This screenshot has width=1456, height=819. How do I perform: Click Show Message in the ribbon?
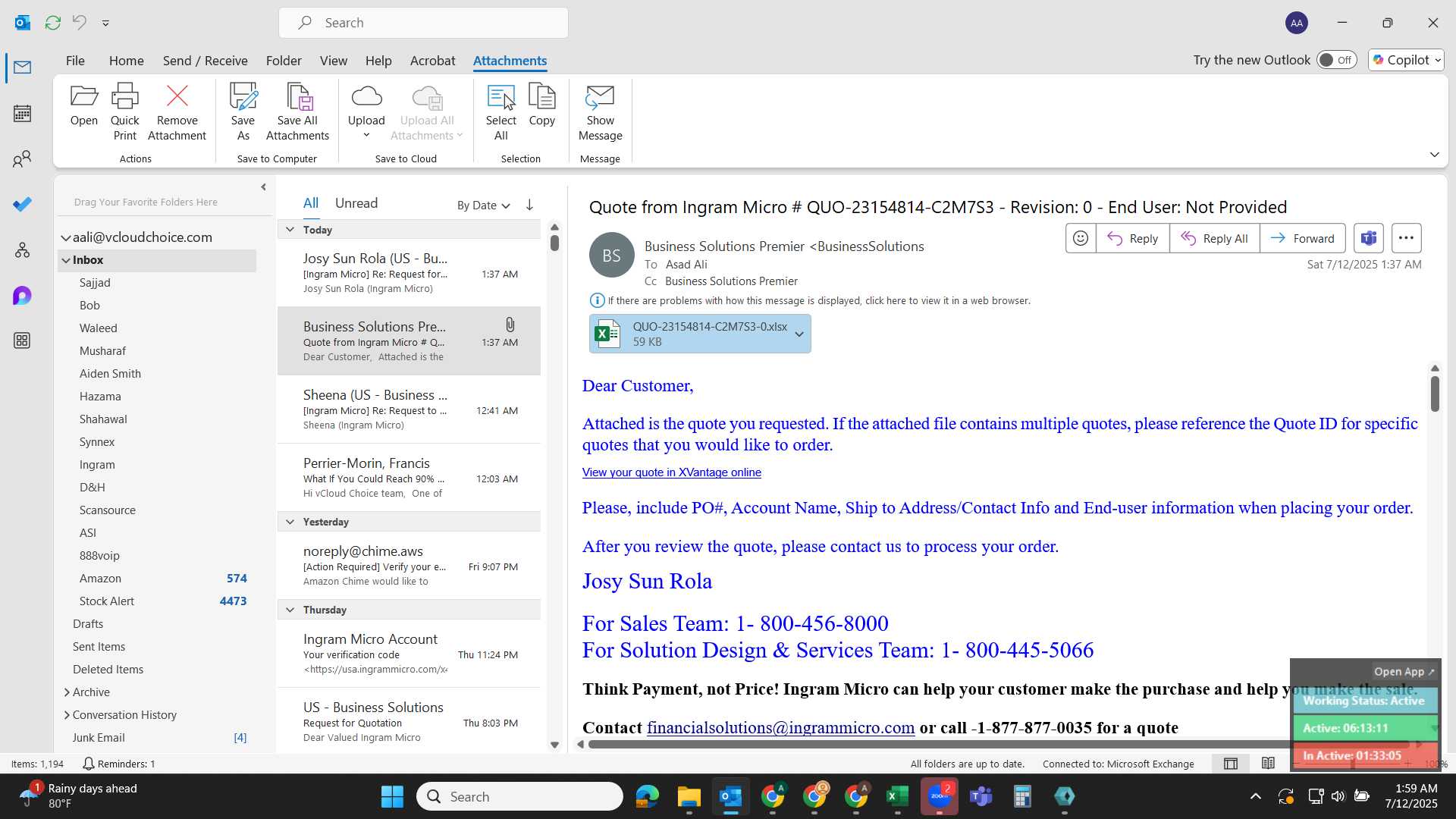click(600, 112)
